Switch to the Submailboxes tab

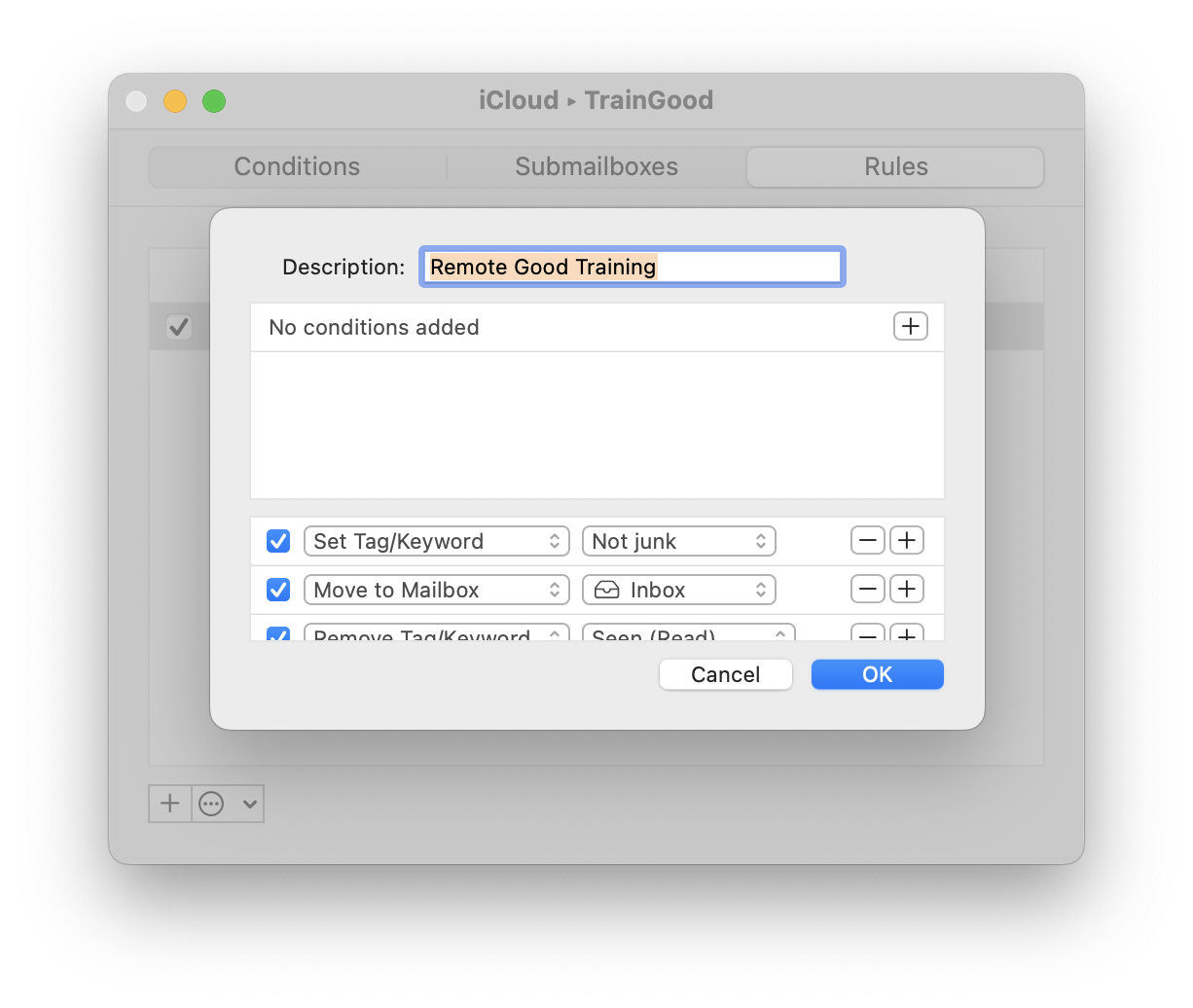click(x=596, y=166)
